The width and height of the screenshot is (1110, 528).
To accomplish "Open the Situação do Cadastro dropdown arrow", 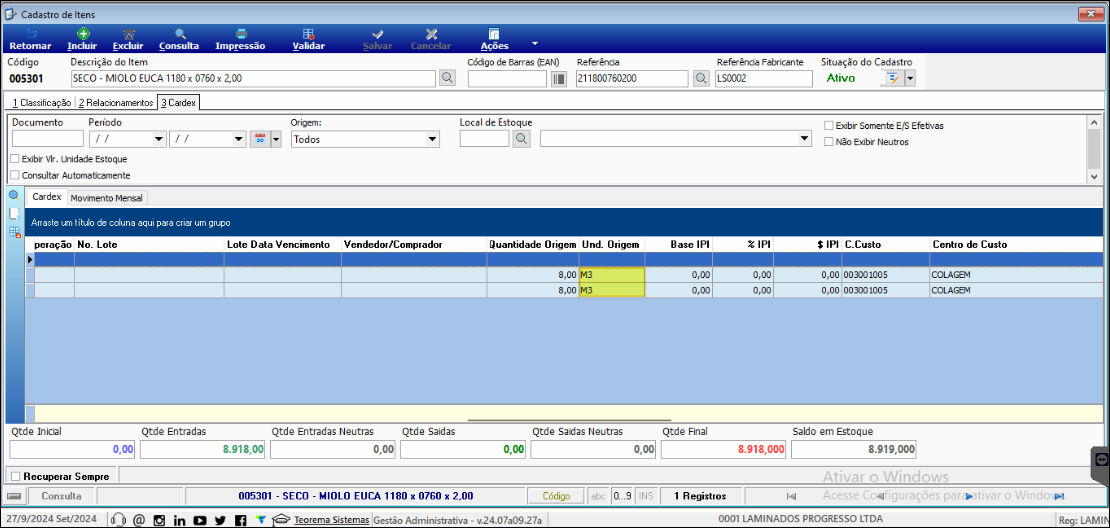I will 910,79.
